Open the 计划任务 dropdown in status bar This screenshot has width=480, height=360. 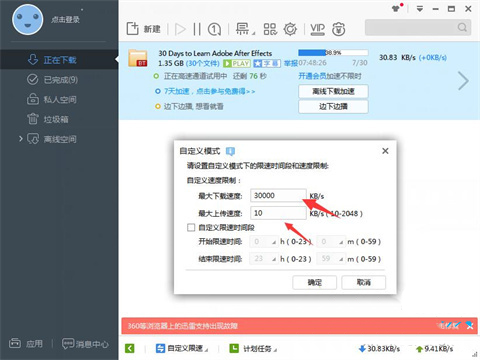point(253,349)
